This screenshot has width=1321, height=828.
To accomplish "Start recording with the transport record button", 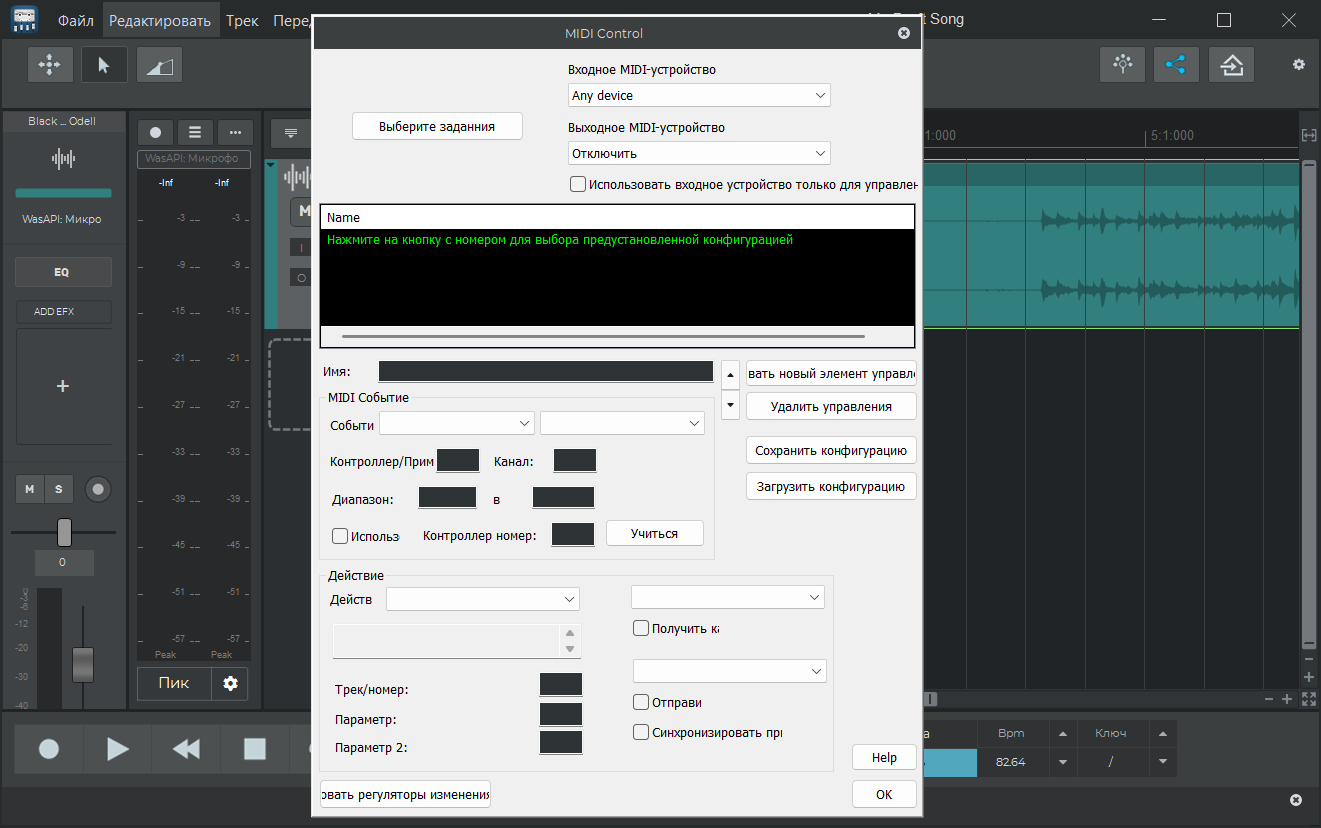I will click(x=48, y=749).
